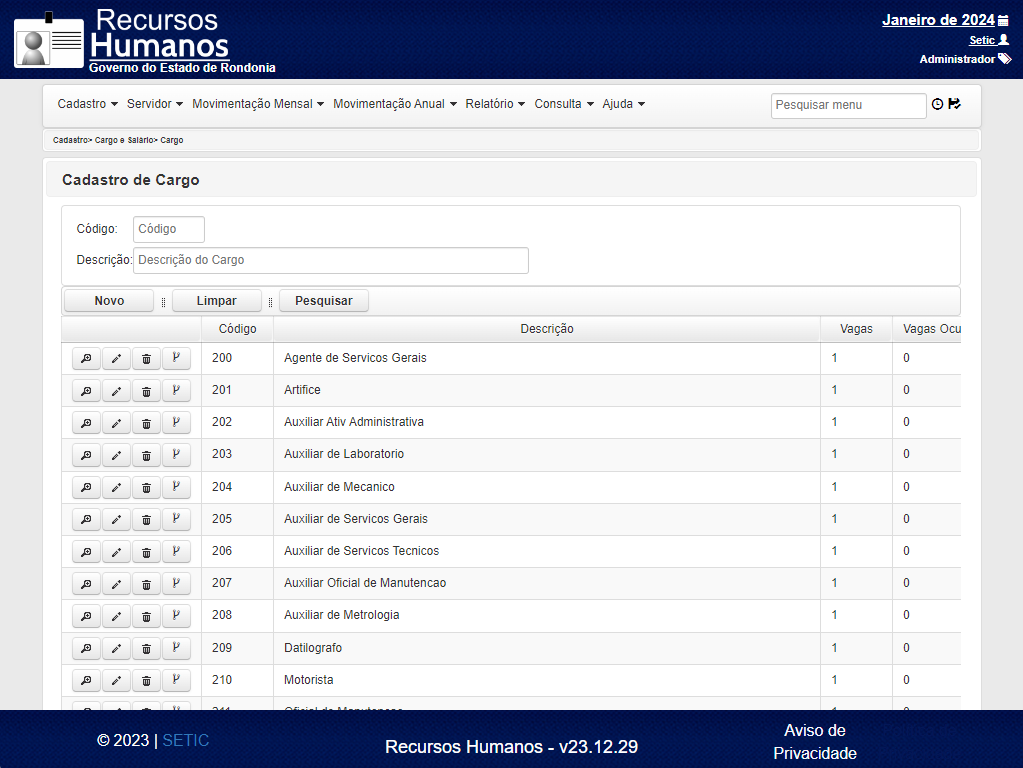The image size is (1023, 768).
Task: Open Aviso de Privacidade link
Action: coord(815,742)
